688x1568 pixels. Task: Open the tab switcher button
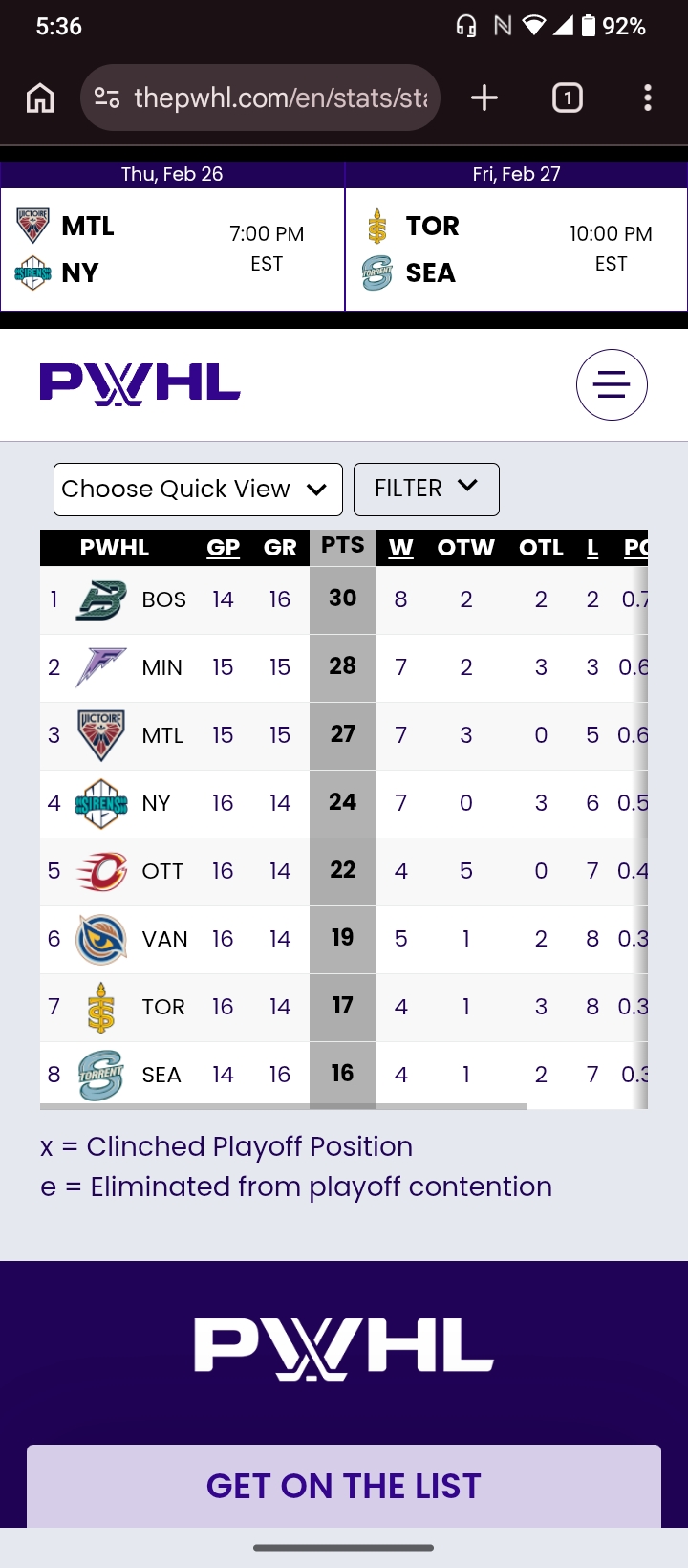(567, 98)
